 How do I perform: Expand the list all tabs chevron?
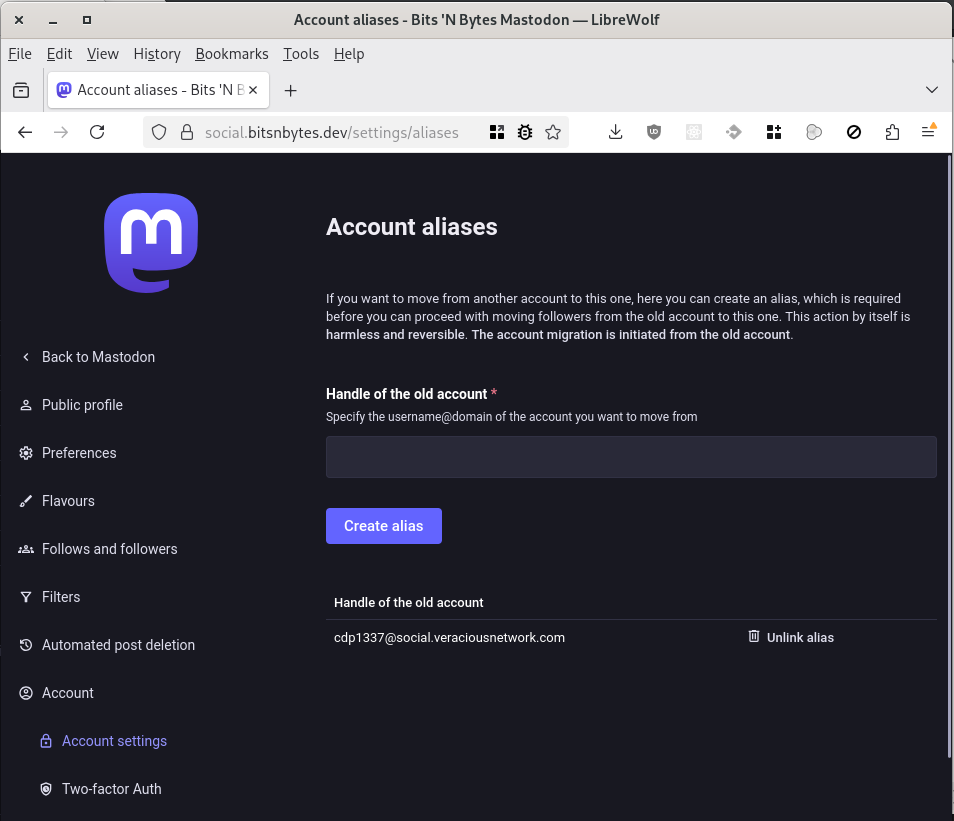point(931,90)
